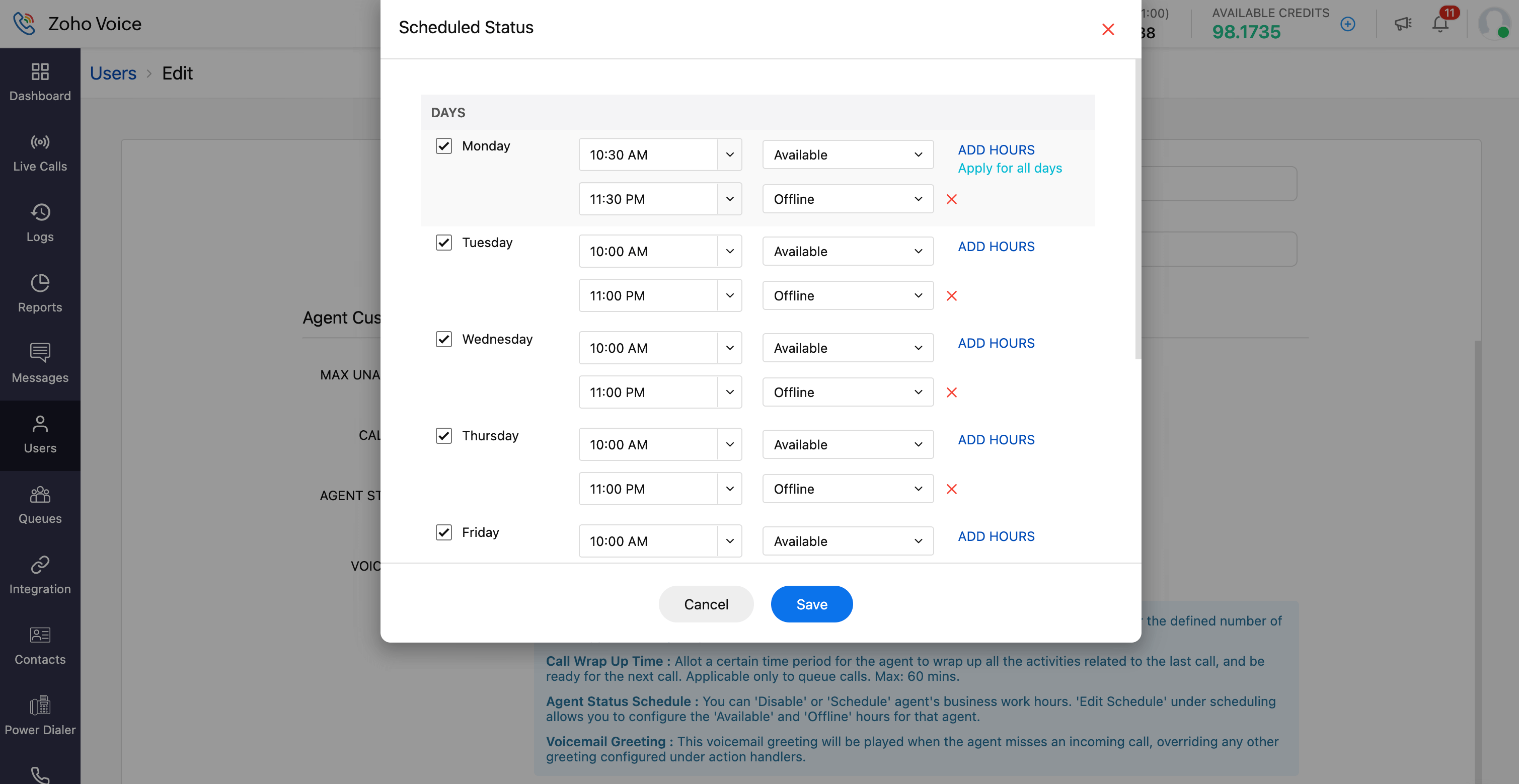The height and width of the screenshot is (784, 1519).
Task: Go to the Queues section
Action: (40, 505)
